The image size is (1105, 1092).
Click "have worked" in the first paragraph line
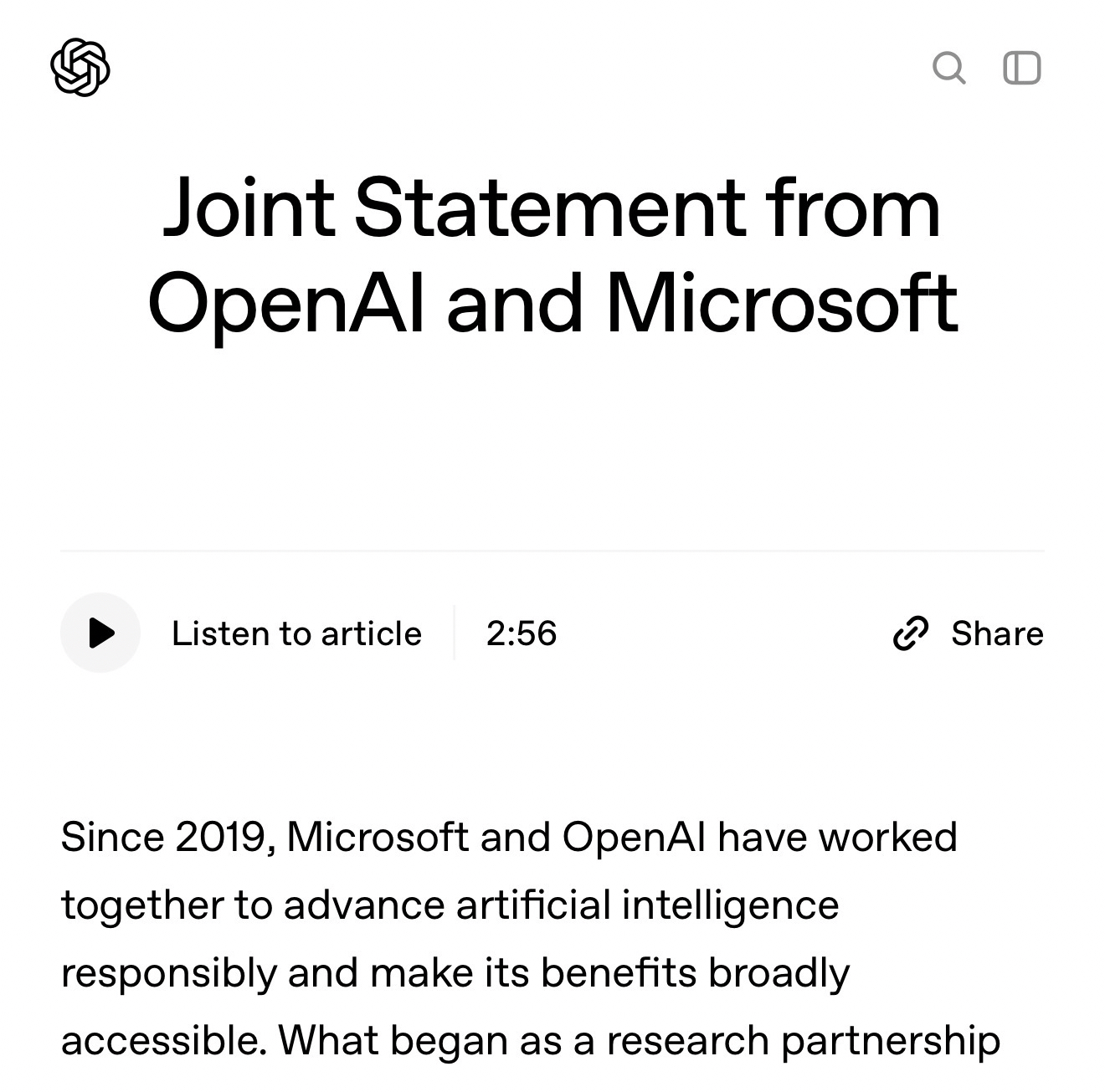(837, 837)
